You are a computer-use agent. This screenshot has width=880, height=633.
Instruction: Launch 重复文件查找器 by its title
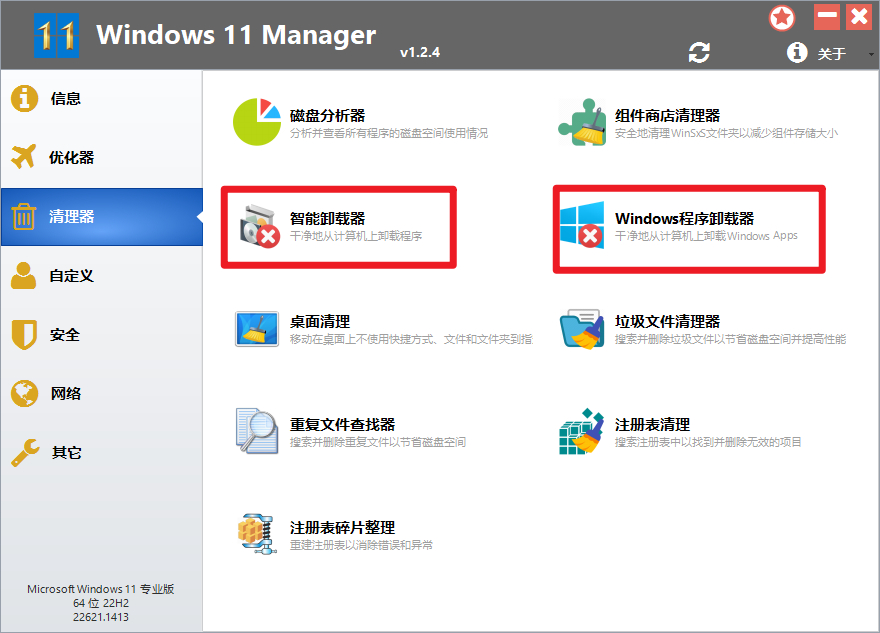342,424
